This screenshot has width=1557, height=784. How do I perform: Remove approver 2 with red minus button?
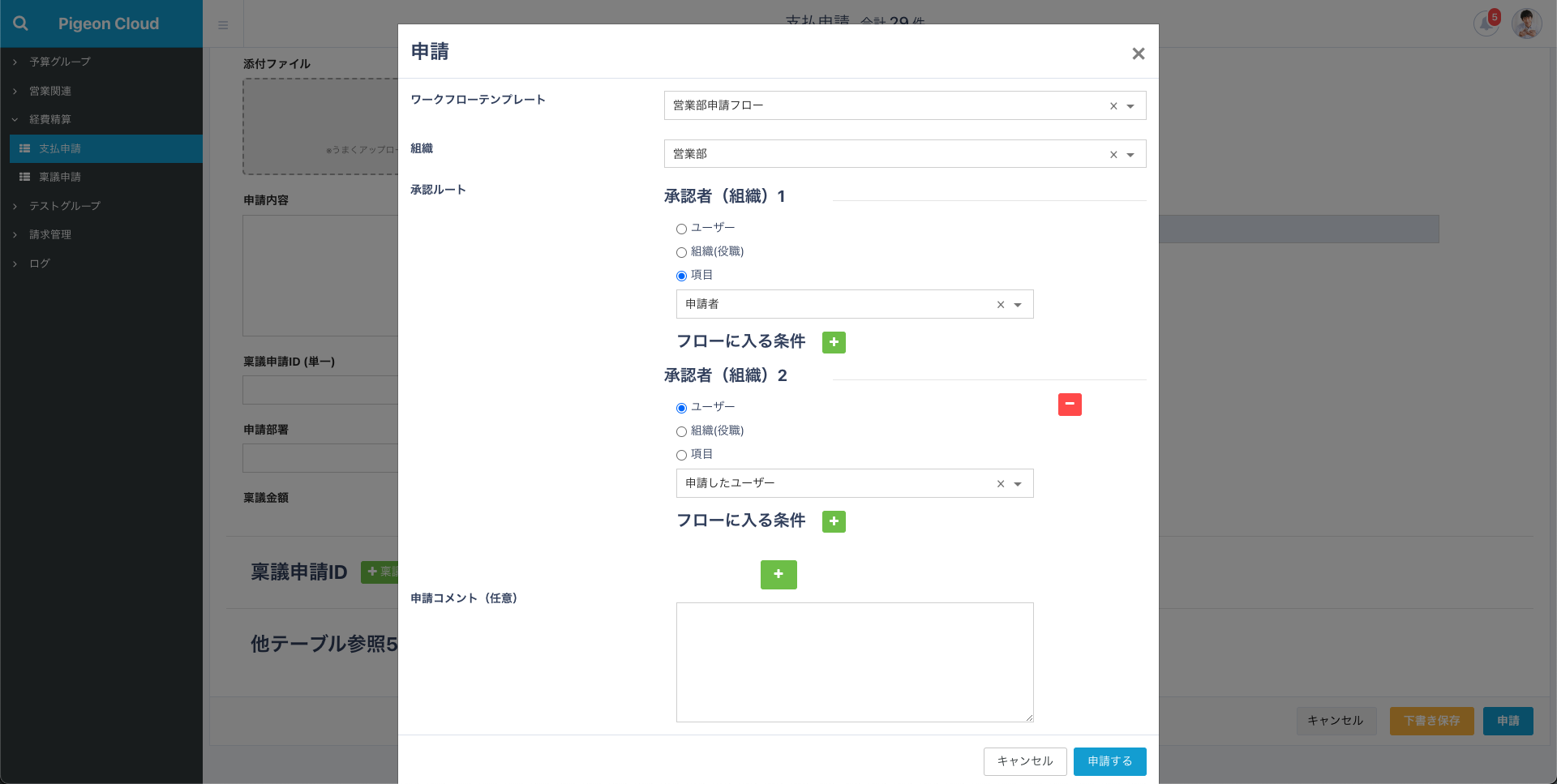[x=1070, y=404]
